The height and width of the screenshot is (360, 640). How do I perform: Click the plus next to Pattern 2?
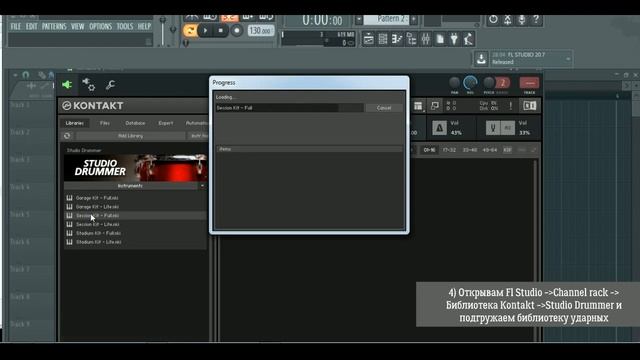point(413,19)
